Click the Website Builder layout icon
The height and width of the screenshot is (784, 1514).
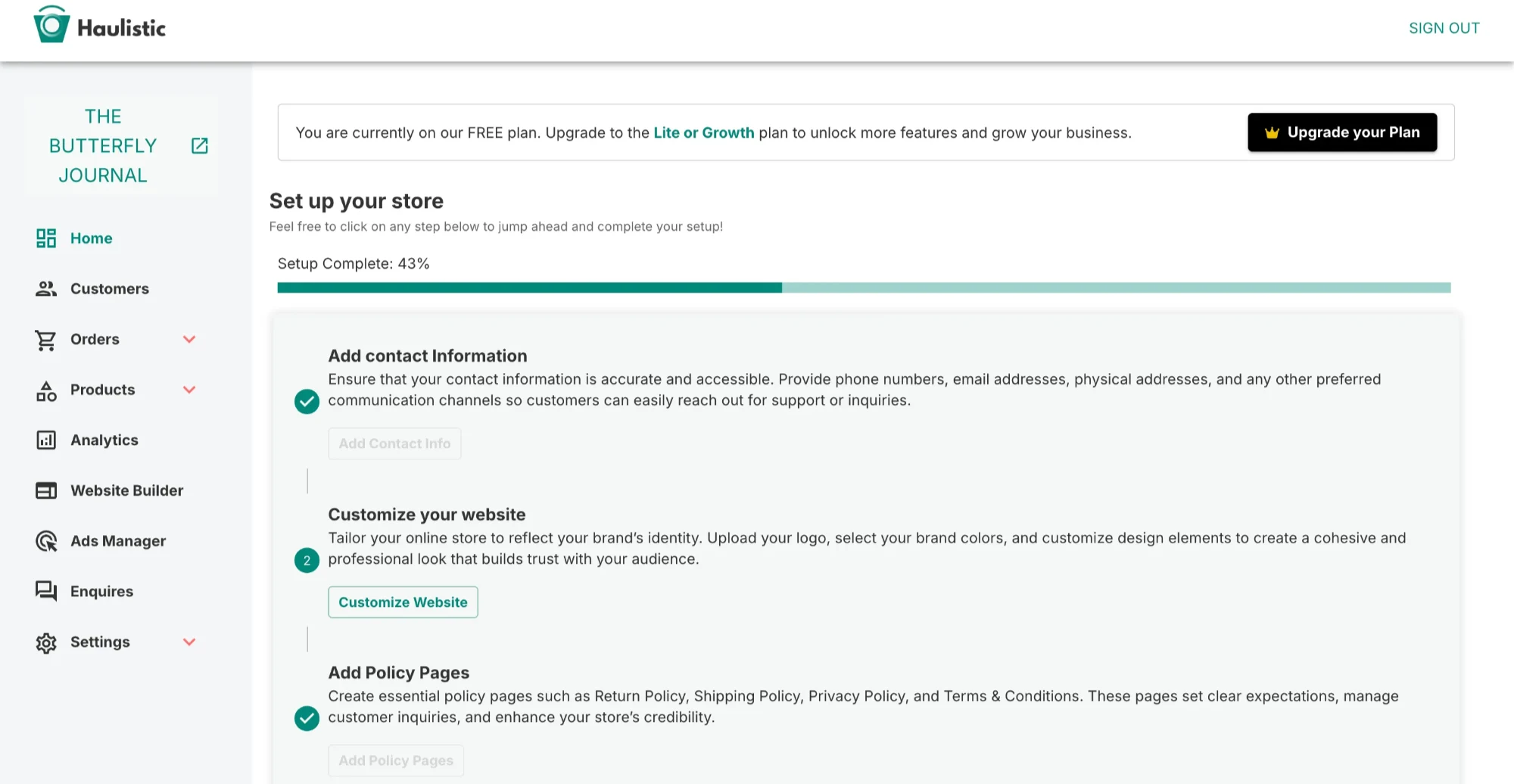click(x=46, y=490)
